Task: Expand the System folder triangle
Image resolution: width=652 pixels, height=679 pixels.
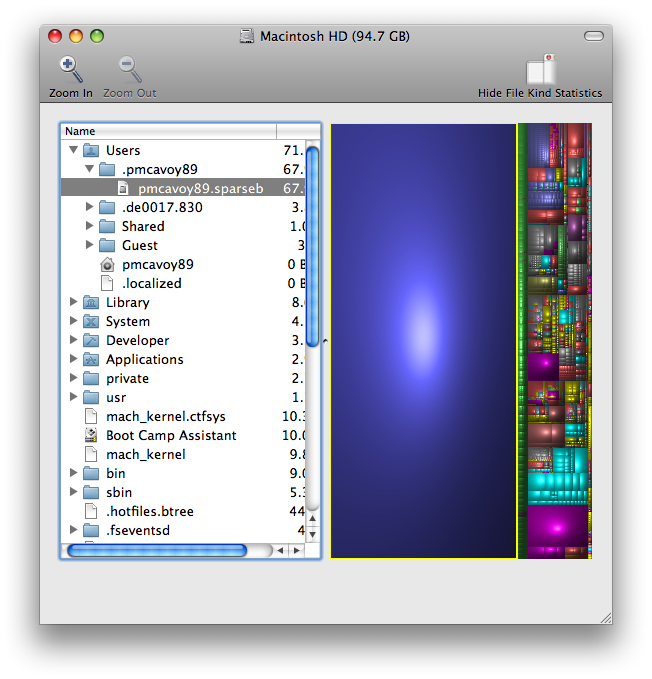Action: [74, 321]
